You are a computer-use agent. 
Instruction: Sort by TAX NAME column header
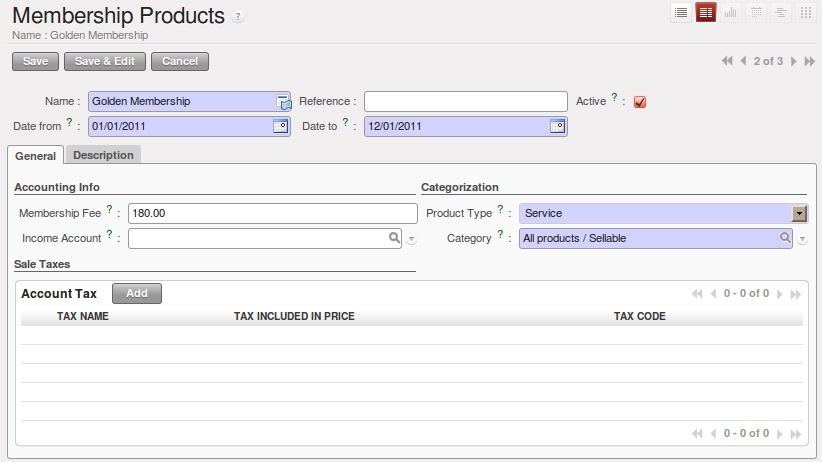83,316
